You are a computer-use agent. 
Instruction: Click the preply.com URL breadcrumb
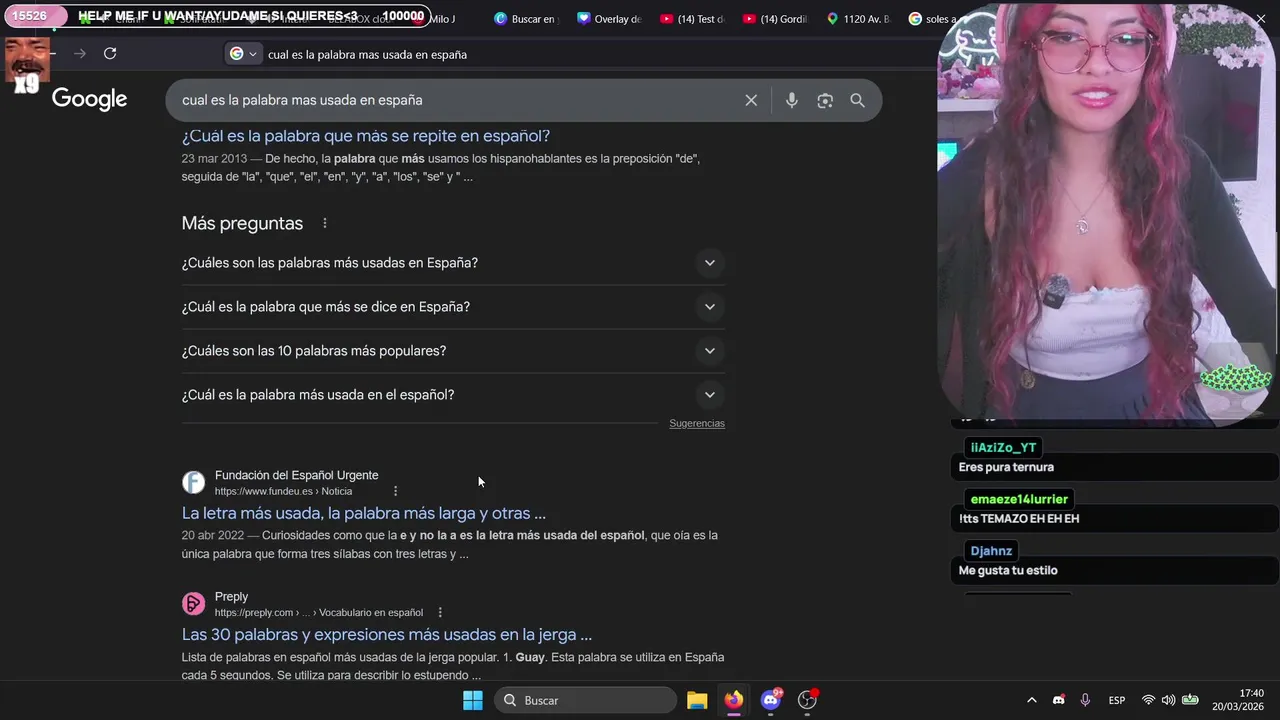318,612
